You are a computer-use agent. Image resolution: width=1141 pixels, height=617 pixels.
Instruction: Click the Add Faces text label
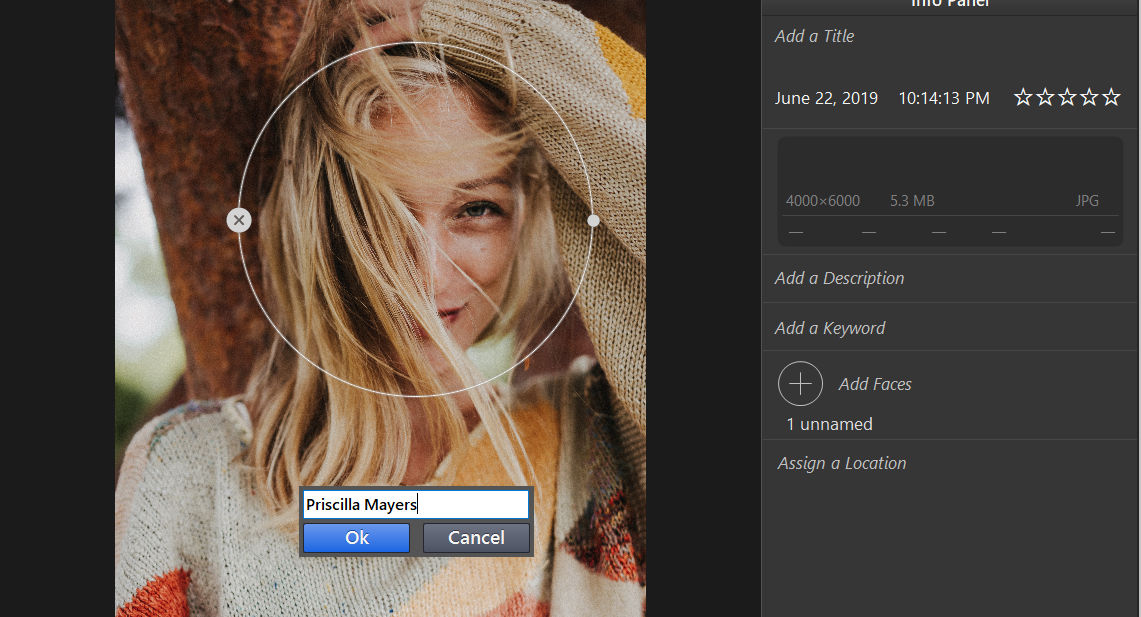(x=875, y=384)
